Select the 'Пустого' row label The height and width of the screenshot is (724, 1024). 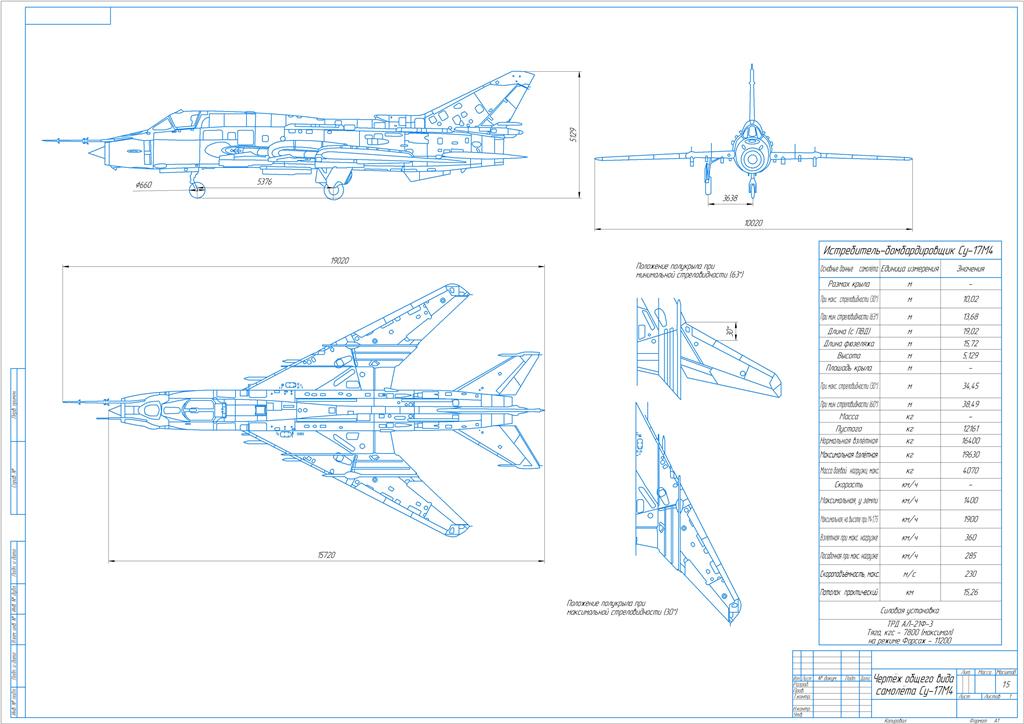click(849, 429)
